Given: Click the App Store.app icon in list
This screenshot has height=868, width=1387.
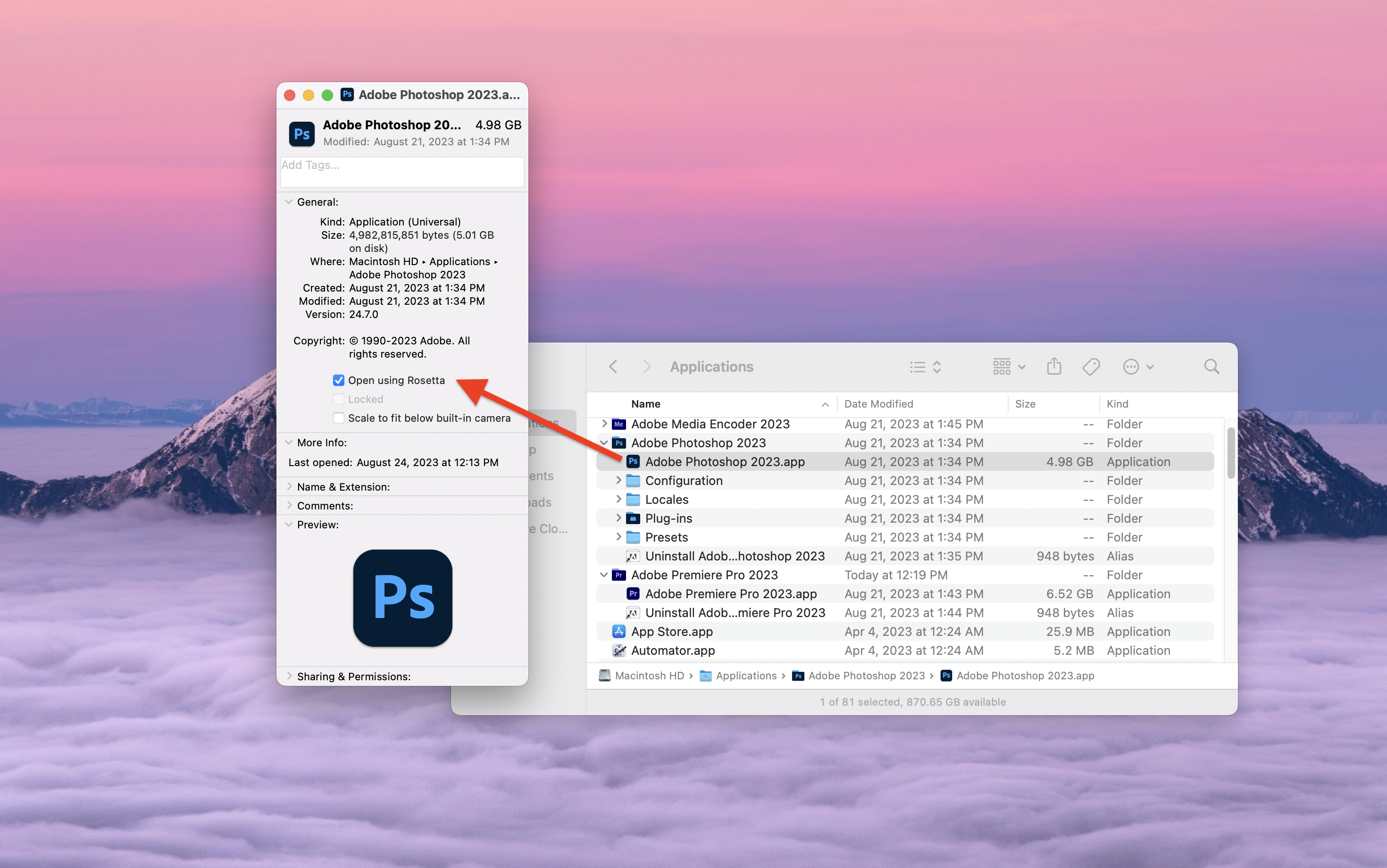Looking at the screenshot, I should 619,632.
